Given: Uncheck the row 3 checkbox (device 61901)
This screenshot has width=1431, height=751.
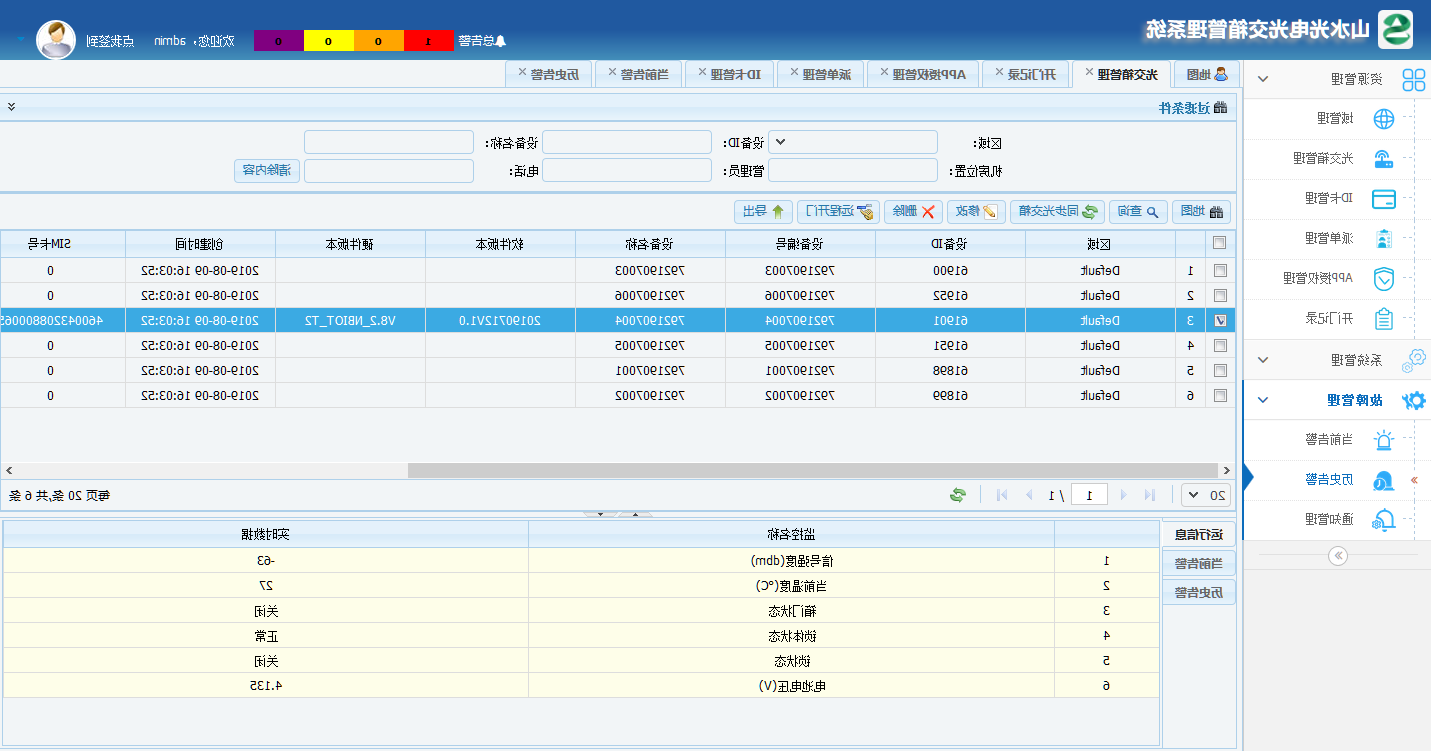Looking at the screenshot, I should [1220, 320].
